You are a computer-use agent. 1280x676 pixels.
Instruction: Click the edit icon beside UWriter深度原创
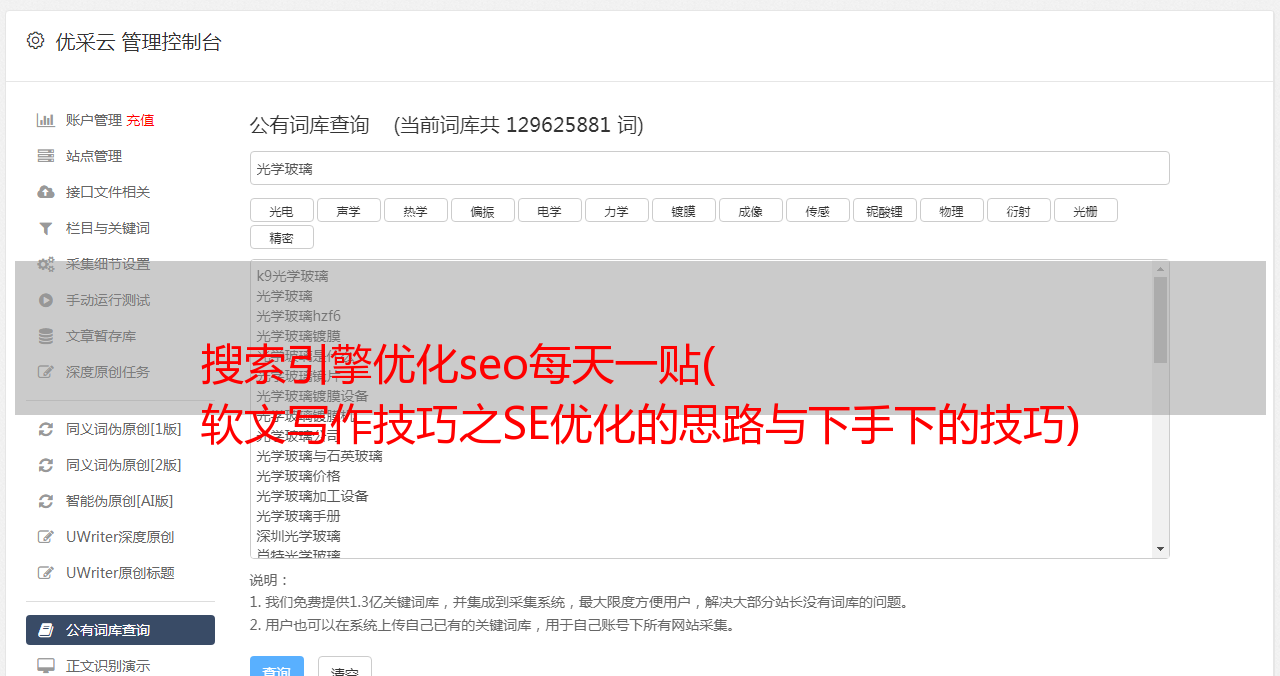[46, 537]
